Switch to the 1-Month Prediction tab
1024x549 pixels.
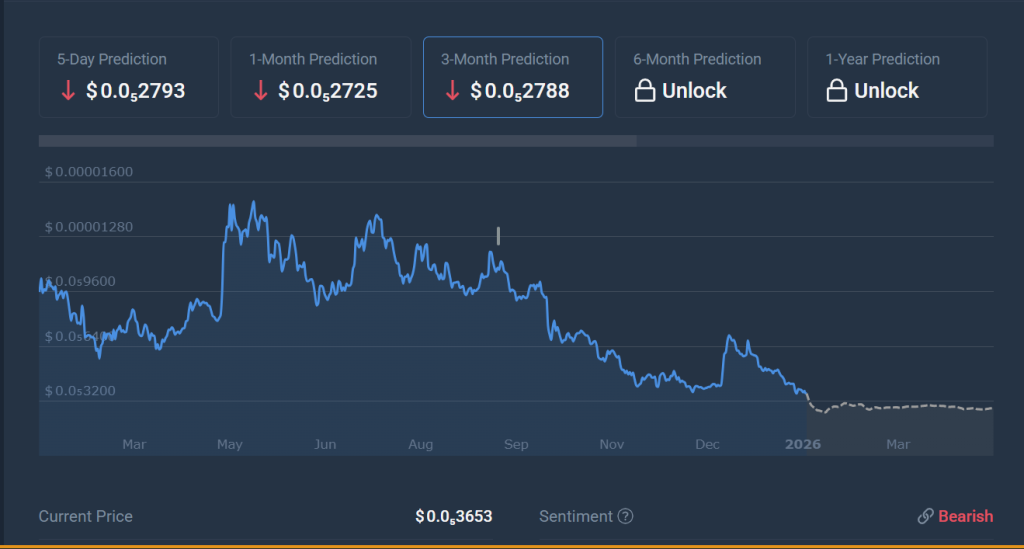click(x=320, y=77)
